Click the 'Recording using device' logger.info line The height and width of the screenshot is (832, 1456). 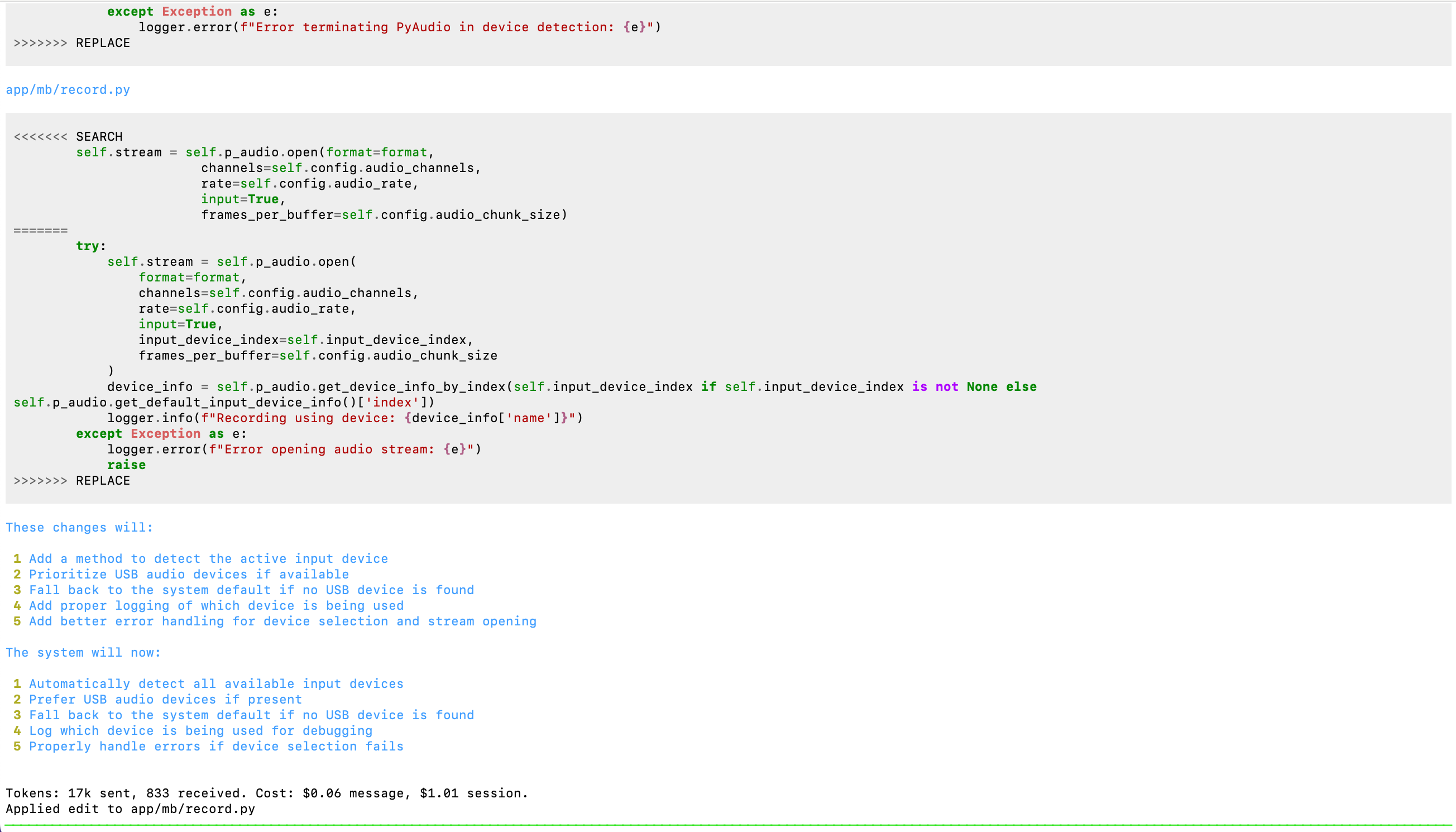click(x=345, y=418)
